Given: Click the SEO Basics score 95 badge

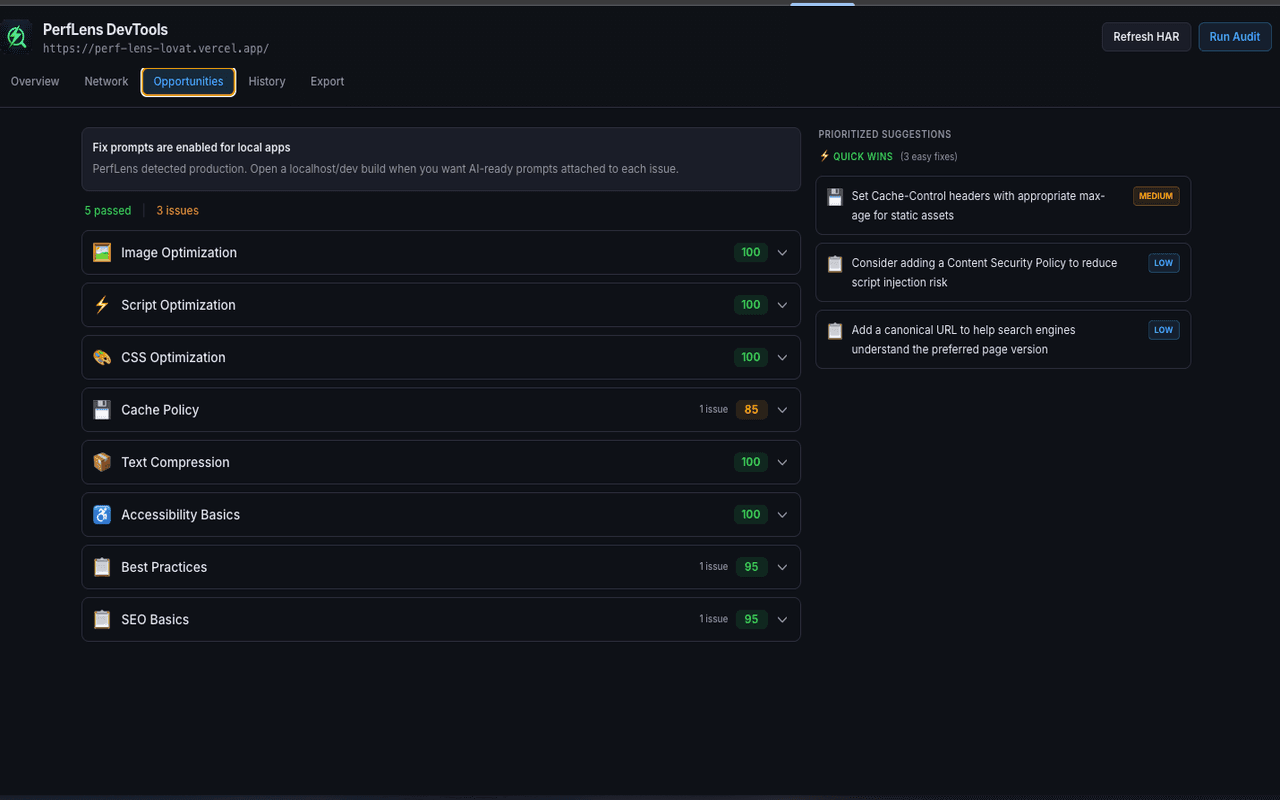Looking at the screenshot, I should (x=751, y=619).
